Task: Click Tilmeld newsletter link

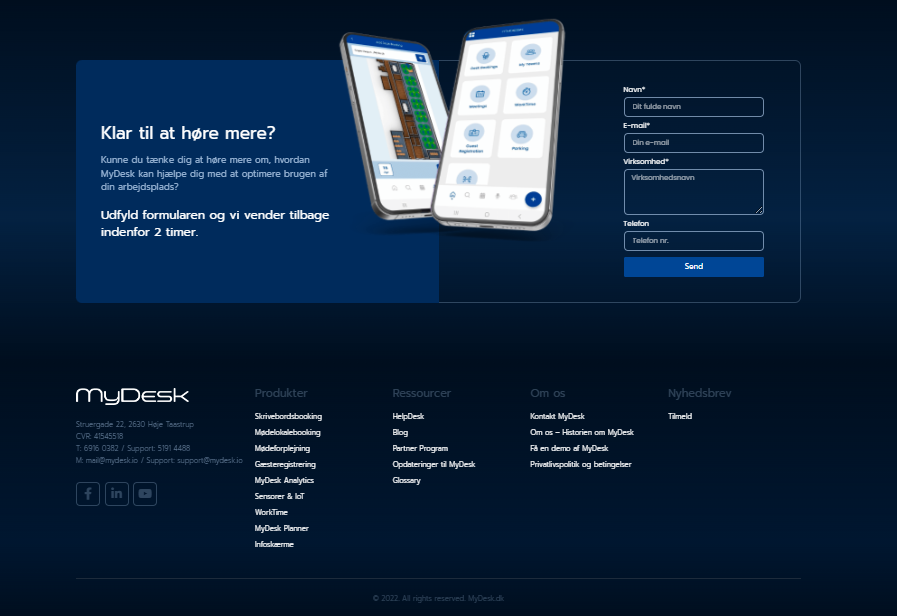Action: (680, 416)
